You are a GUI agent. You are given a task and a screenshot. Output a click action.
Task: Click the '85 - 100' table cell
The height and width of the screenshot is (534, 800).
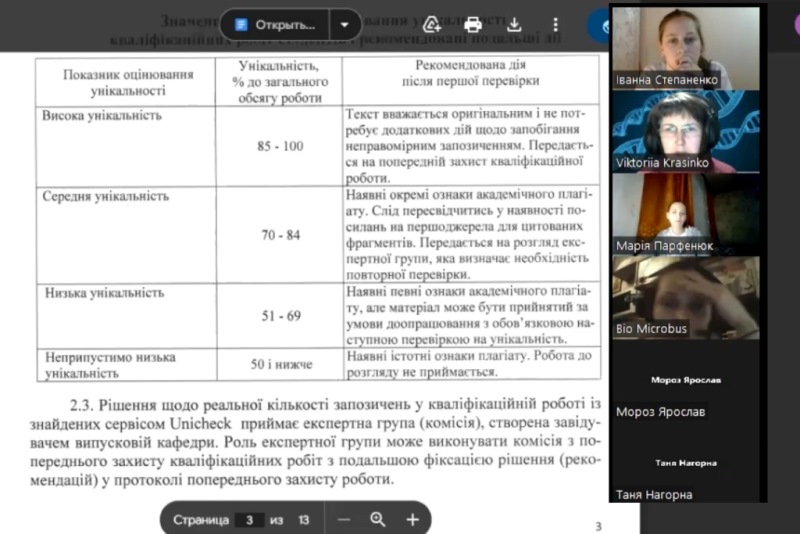(280, 146)
